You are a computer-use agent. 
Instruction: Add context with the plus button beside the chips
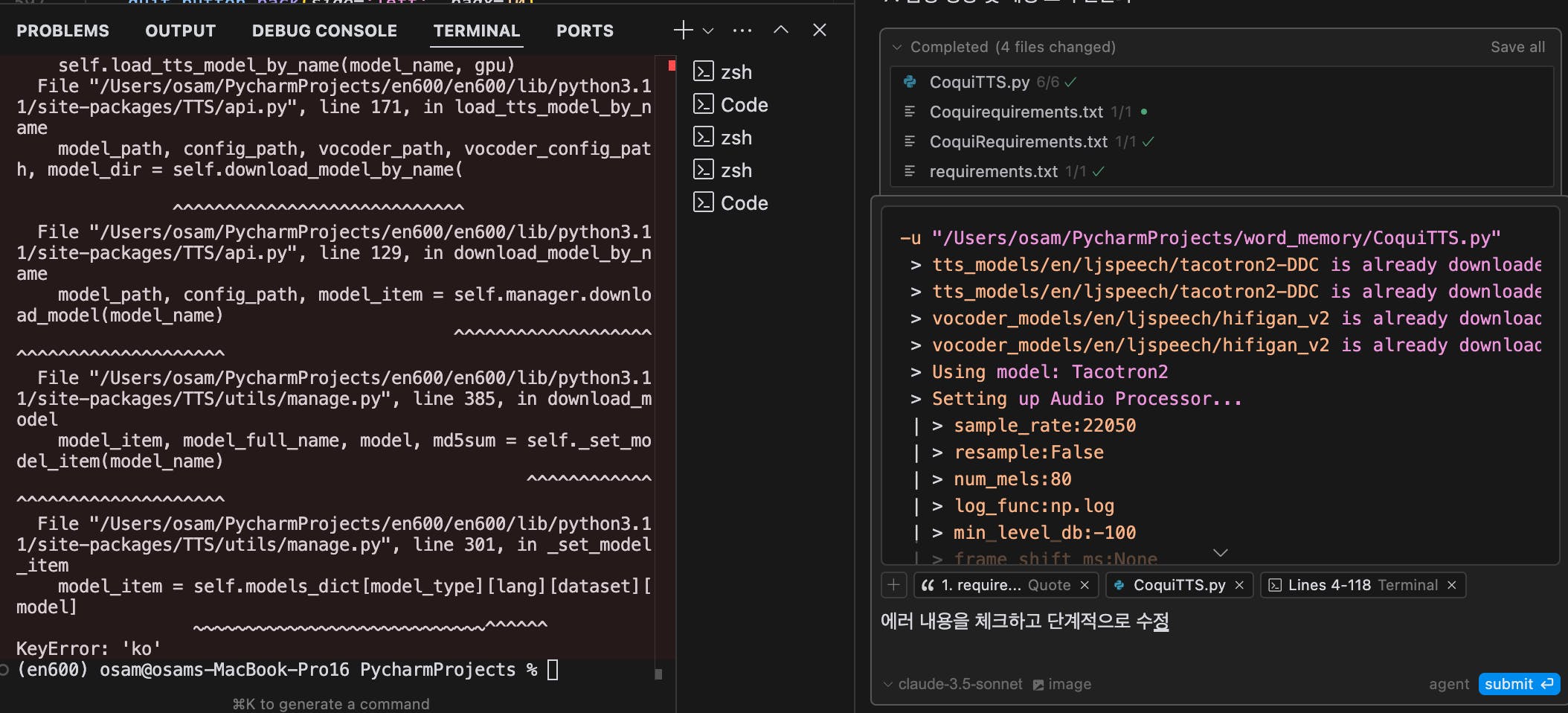point(894,585)
